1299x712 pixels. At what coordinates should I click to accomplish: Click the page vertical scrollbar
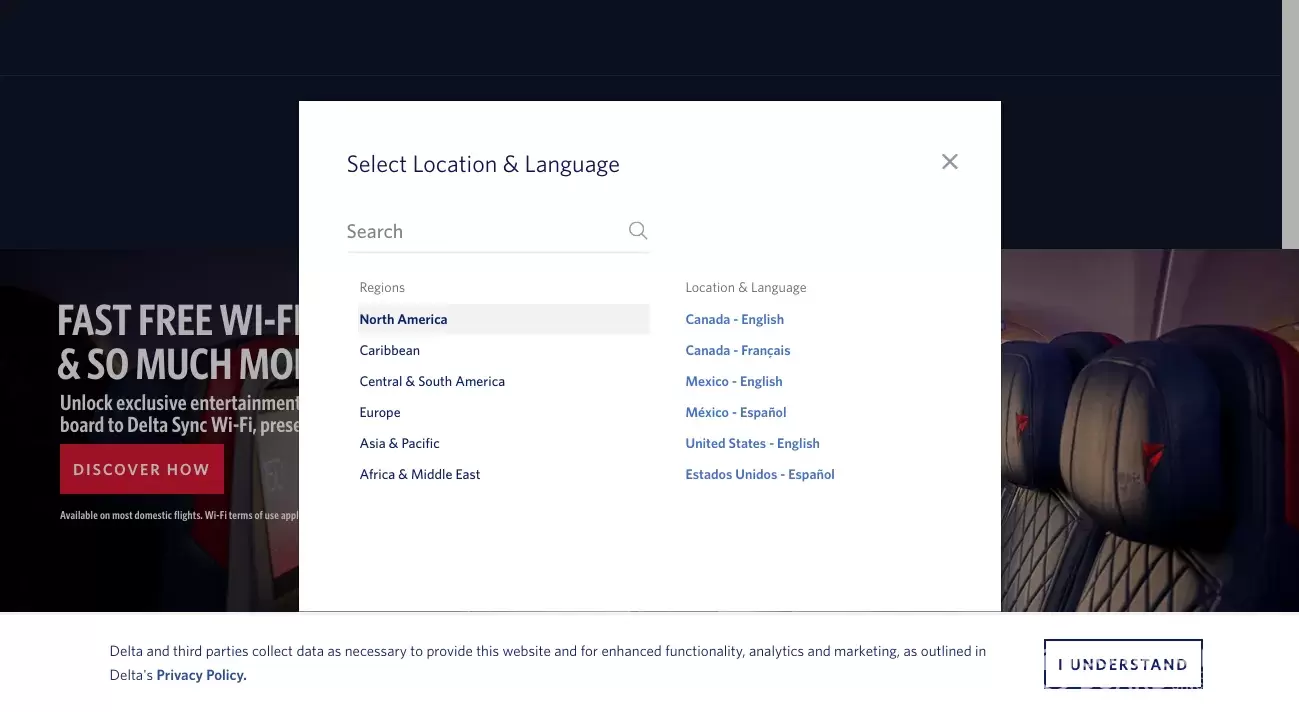click(1290, 124)
